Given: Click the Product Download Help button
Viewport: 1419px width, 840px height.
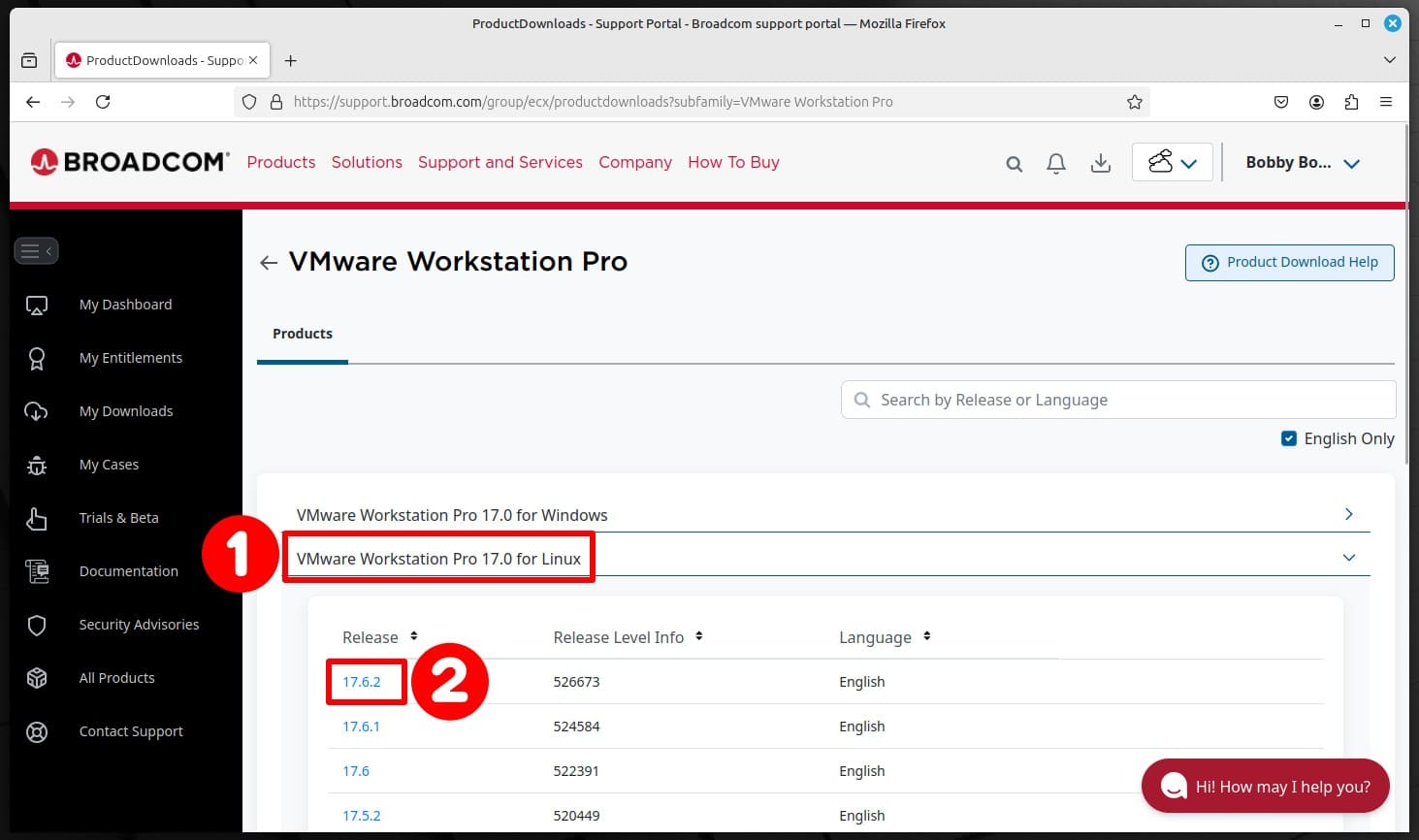Looking at the screenshot, I should click(1289, 262).
